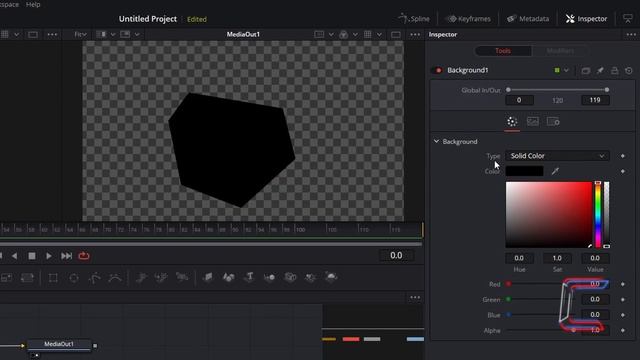Click the black Color swatch
The height and width of the screenshot is (360, 640).
pos(524,171)
